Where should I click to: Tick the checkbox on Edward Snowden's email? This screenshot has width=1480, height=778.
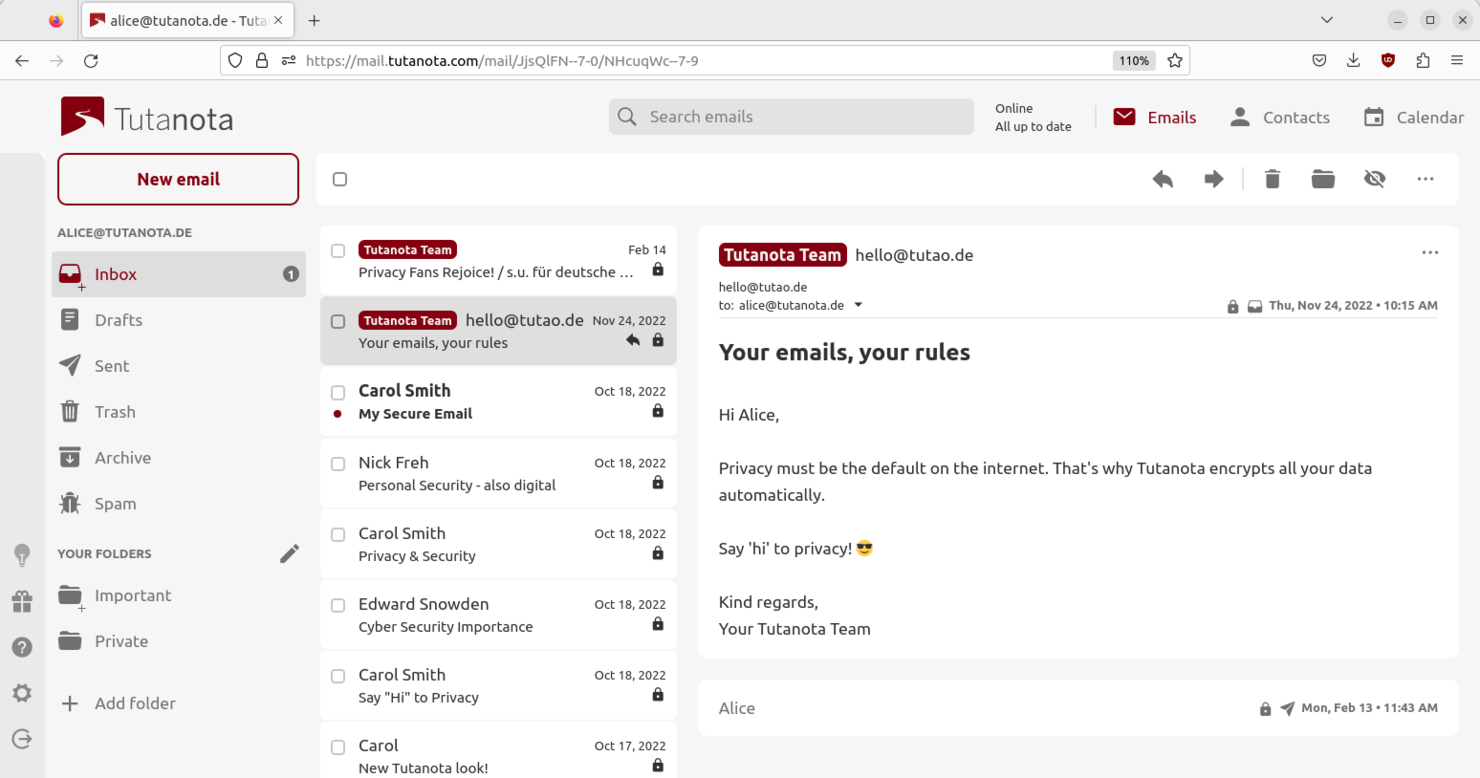[x=338, y=605]
